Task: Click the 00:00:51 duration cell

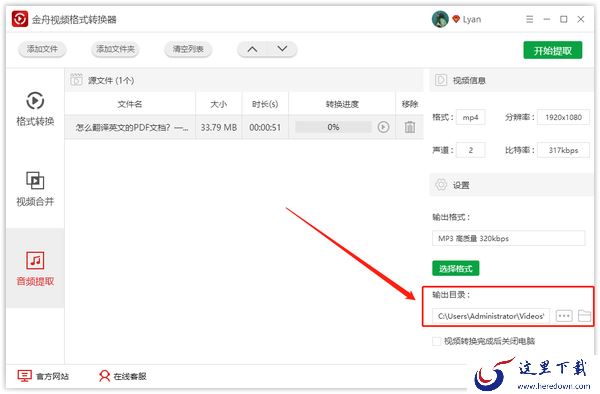Action: [265, 127]
